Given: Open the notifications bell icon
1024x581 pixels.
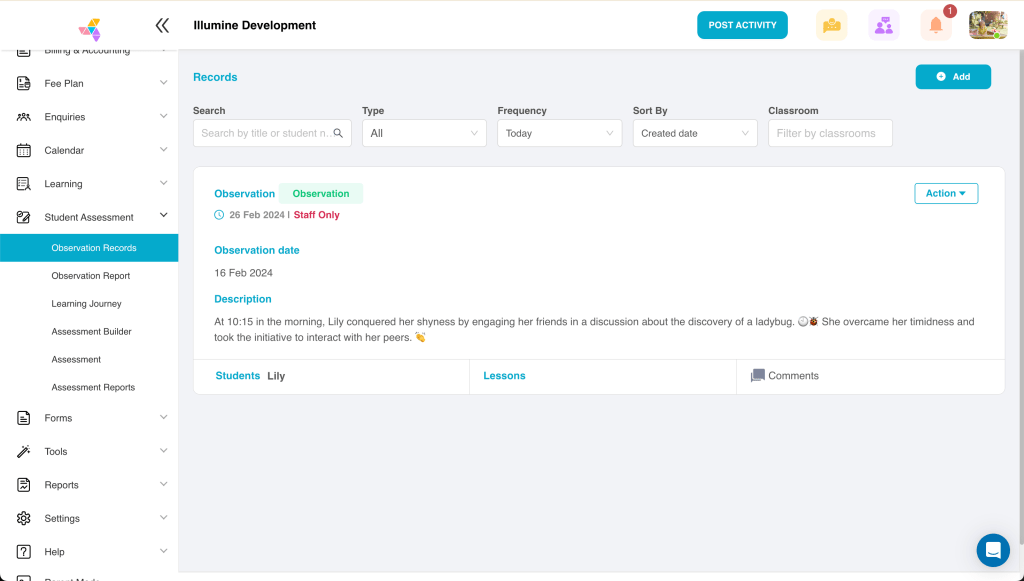Looking at the screenshot, I should (936, 26).
